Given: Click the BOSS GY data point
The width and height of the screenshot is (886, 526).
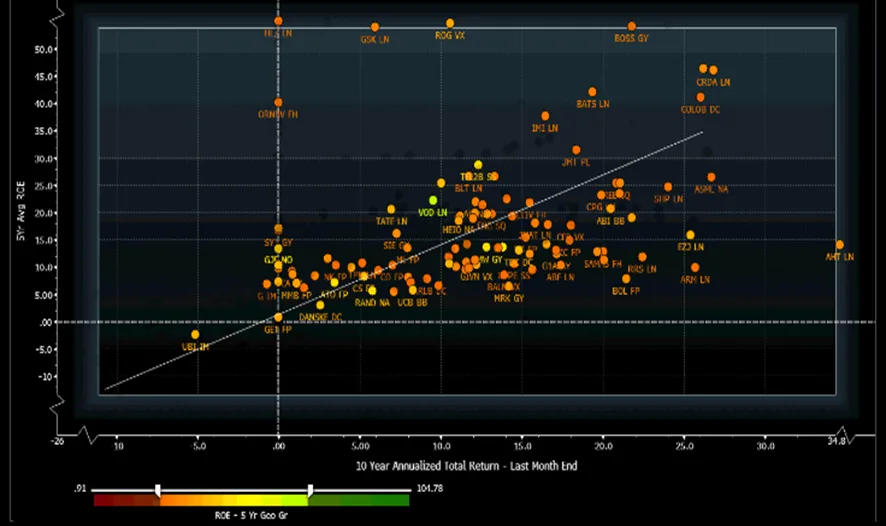Looking at the screenshot, I should pyautogui.click(x=631, y=26).
